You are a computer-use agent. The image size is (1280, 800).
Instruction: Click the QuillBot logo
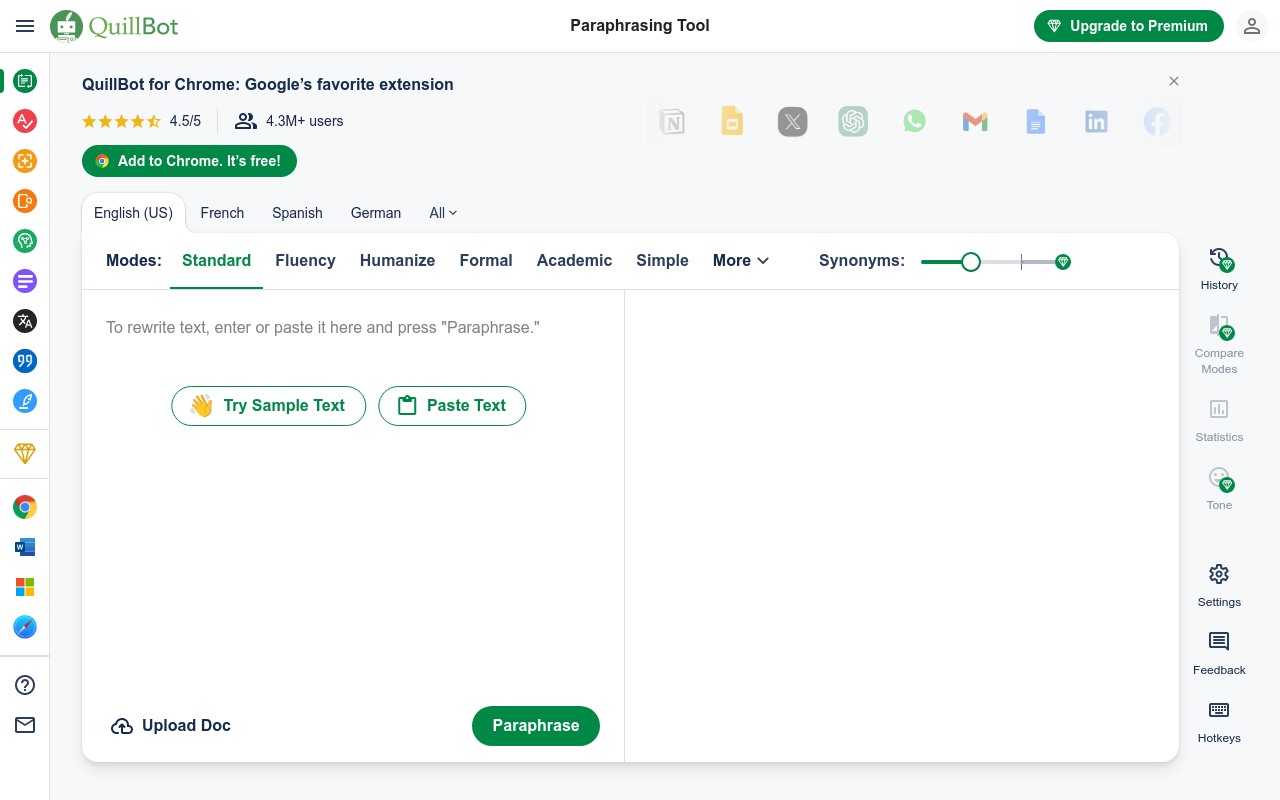pos(114,26)
